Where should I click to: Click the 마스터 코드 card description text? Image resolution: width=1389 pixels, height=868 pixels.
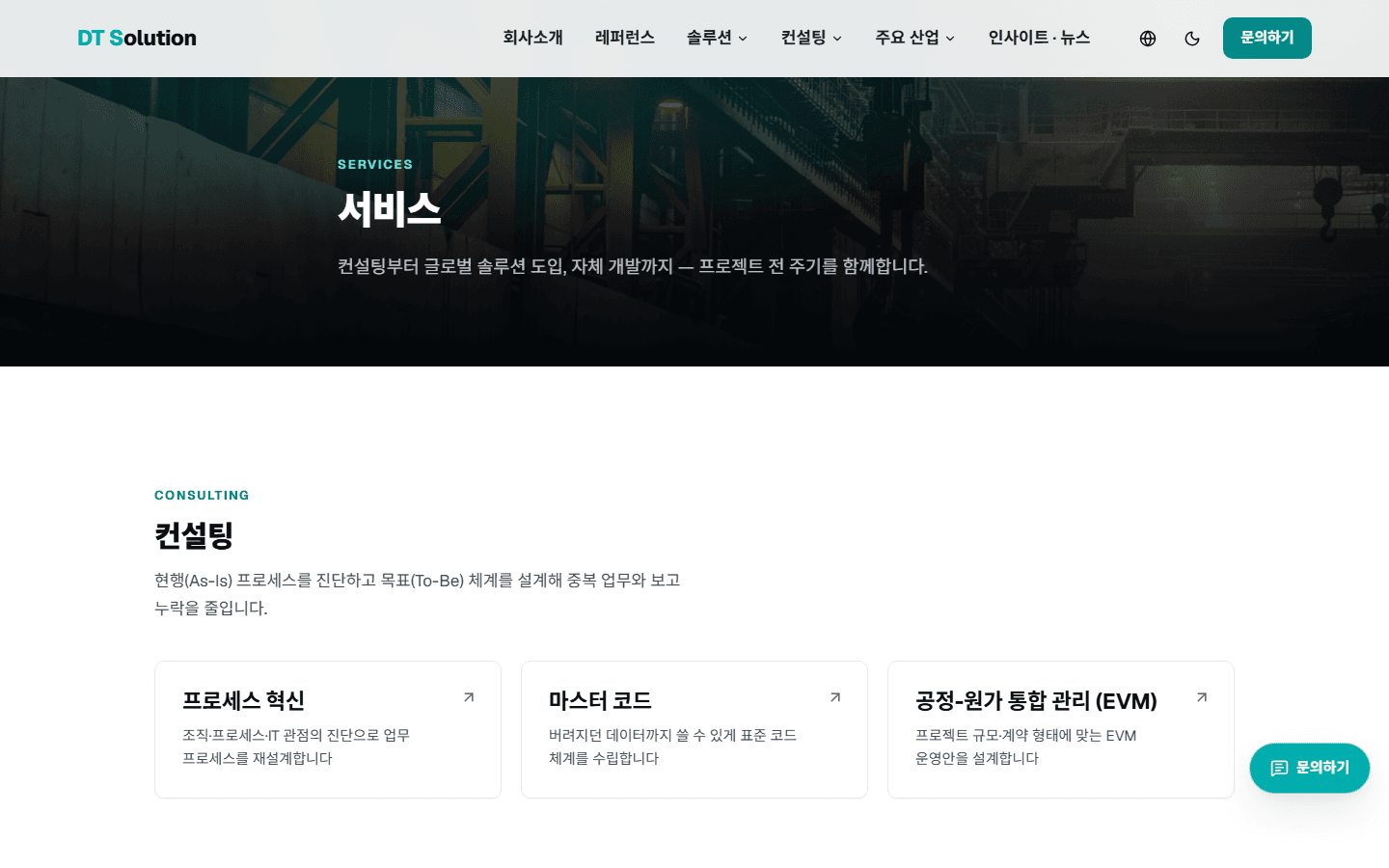(672, 746)
